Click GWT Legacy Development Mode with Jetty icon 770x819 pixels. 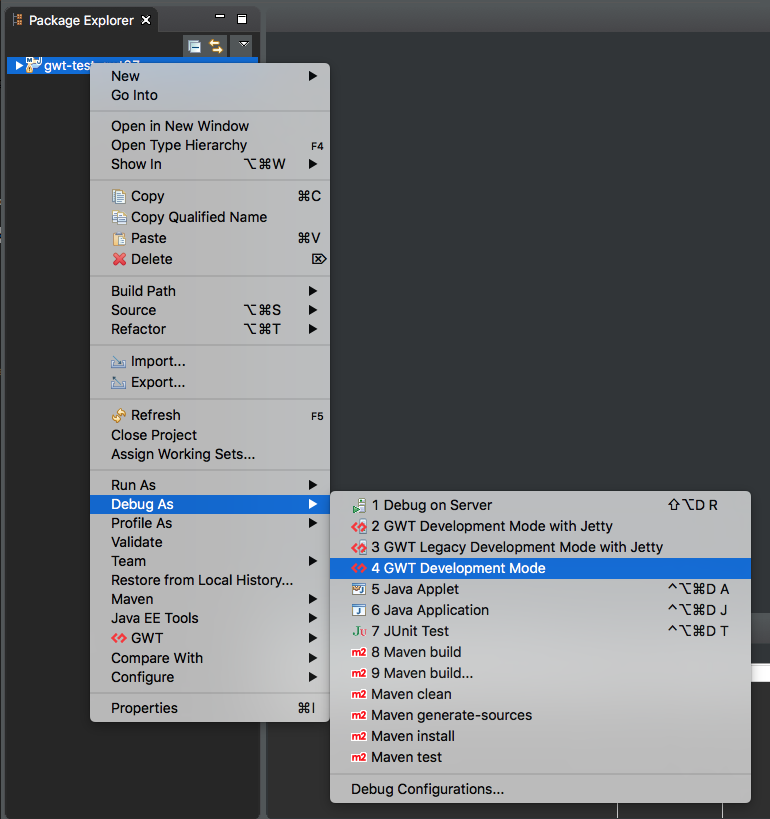pyautogui.click(x=359, y=547)
